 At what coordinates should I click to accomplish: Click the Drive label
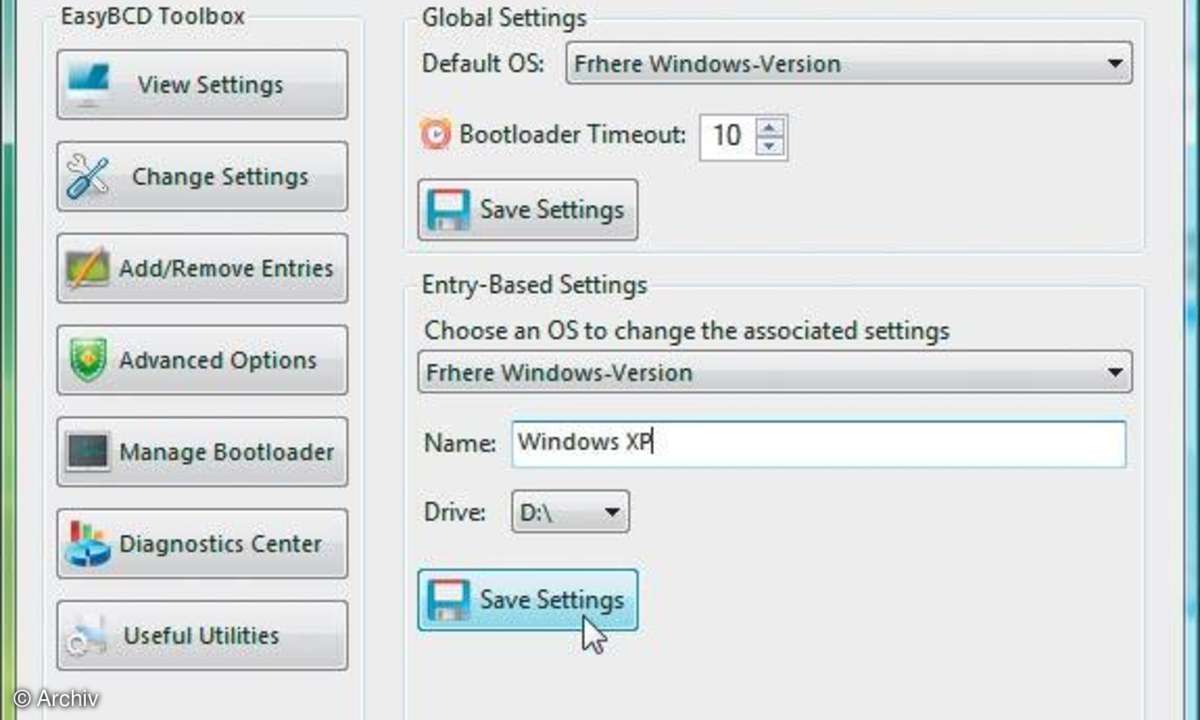(455, 513)
